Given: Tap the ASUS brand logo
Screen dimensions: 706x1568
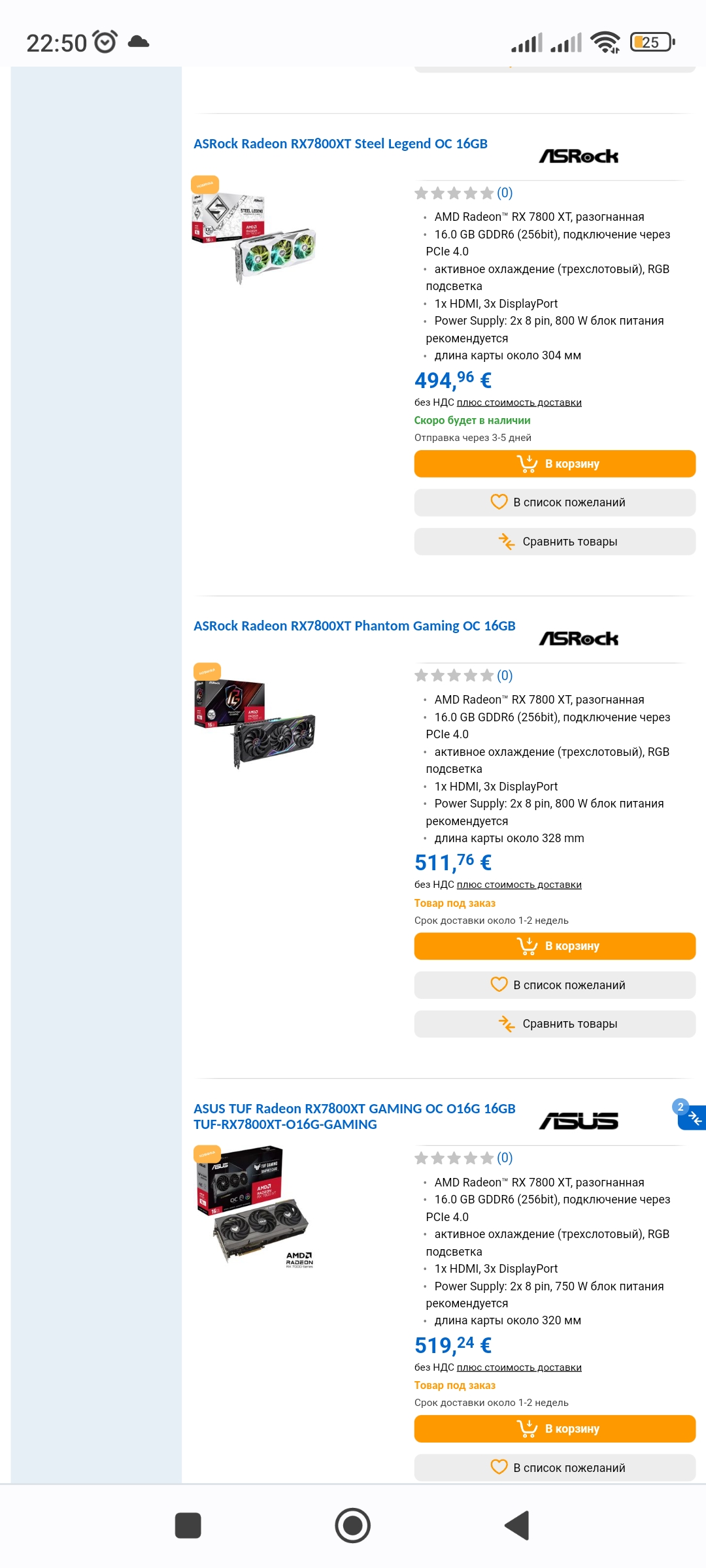Looking at the screenshot, I should (579, 1121).
